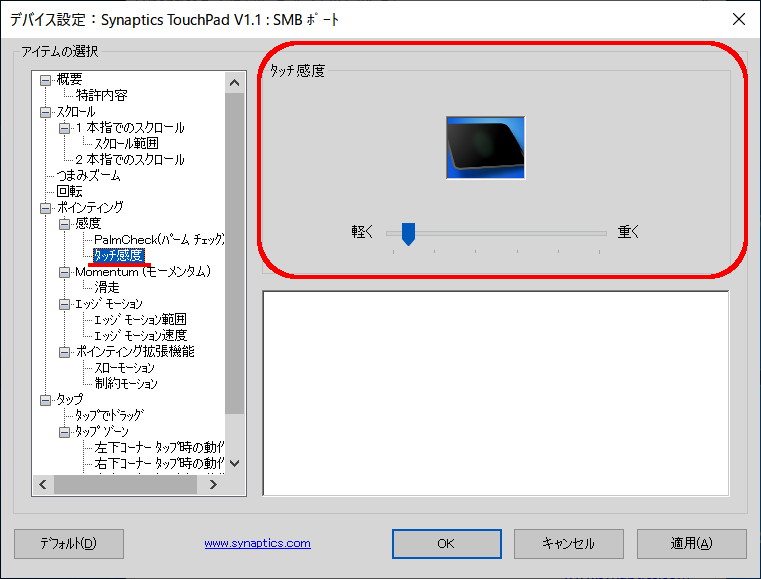Select ポインティング label in tree
This screenshot has width=761, height=579.
coord(90,207)
